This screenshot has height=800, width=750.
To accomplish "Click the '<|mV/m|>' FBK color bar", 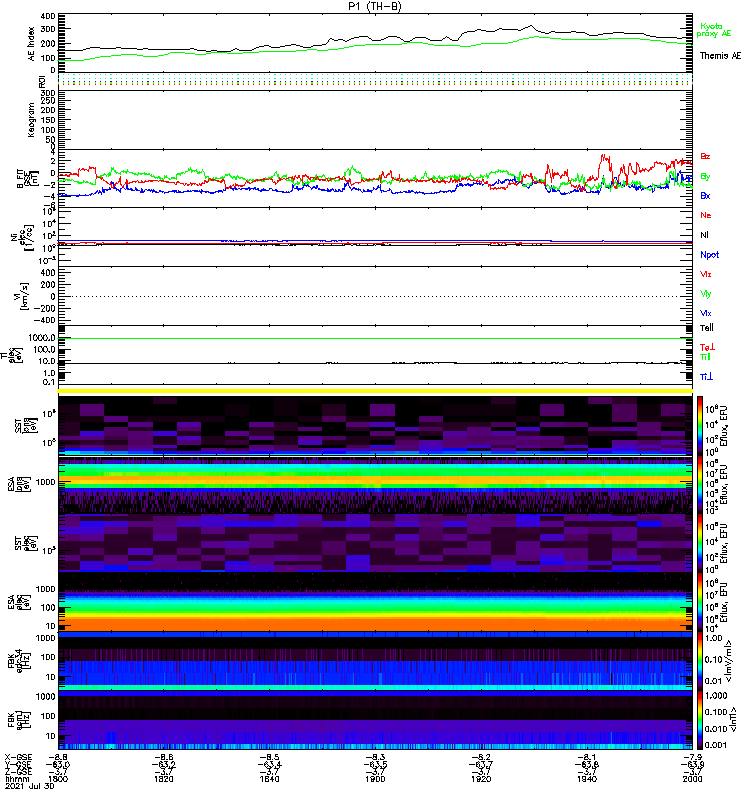I will point(700,661).
